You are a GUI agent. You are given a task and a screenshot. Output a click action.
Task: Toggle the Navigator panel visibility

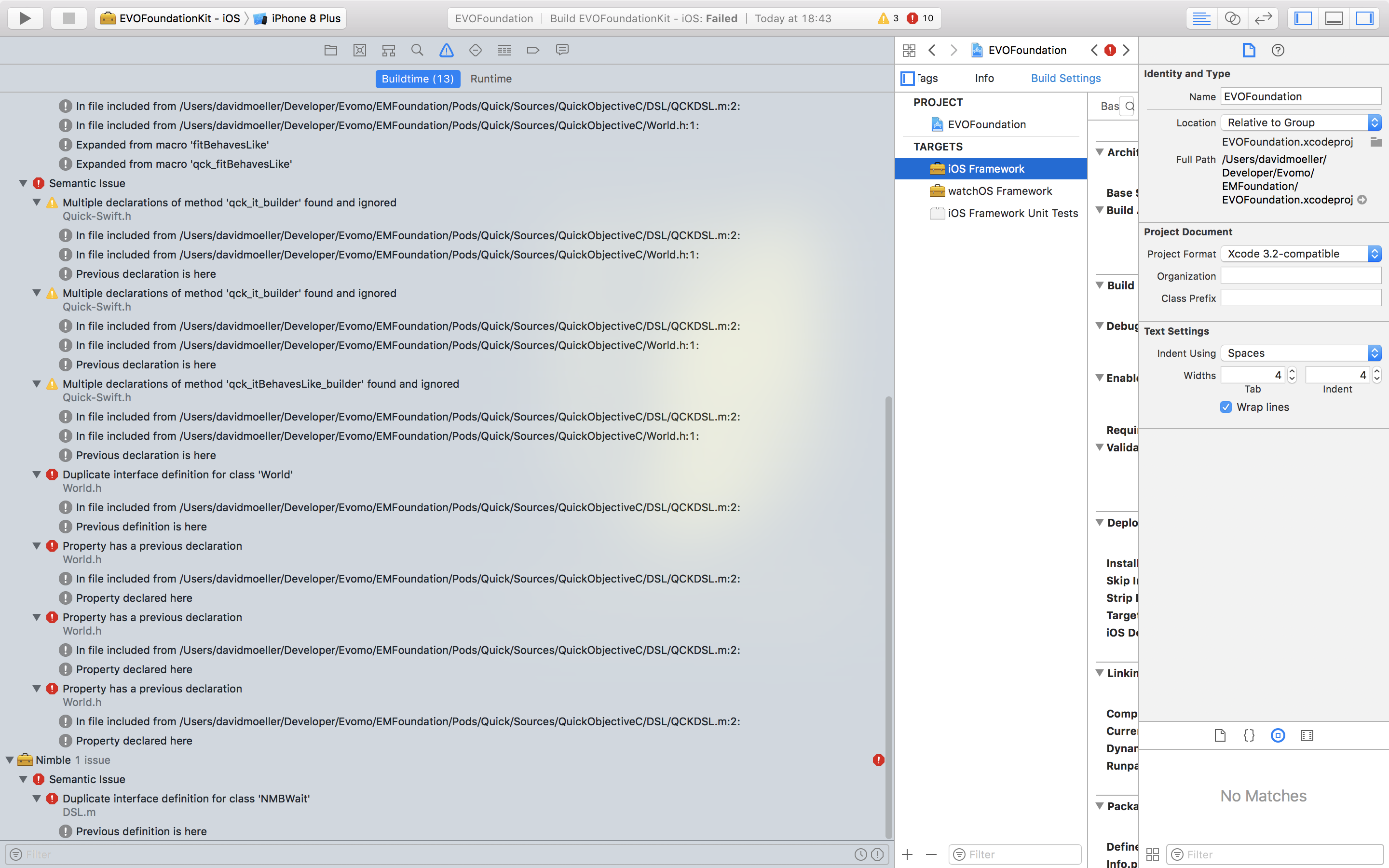point(1303,18)
